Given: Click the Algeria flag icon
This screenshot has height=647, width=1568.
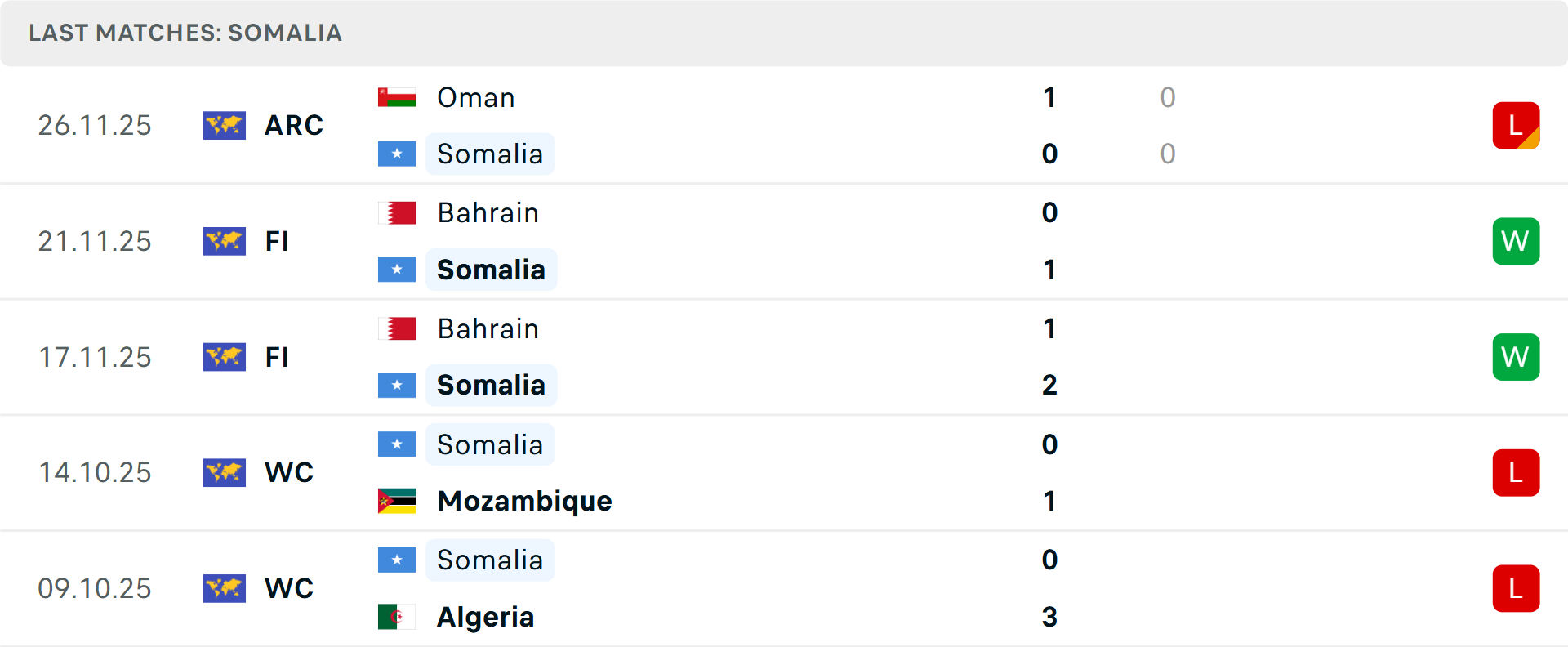Looking at the screenshot, I should 397,618.
